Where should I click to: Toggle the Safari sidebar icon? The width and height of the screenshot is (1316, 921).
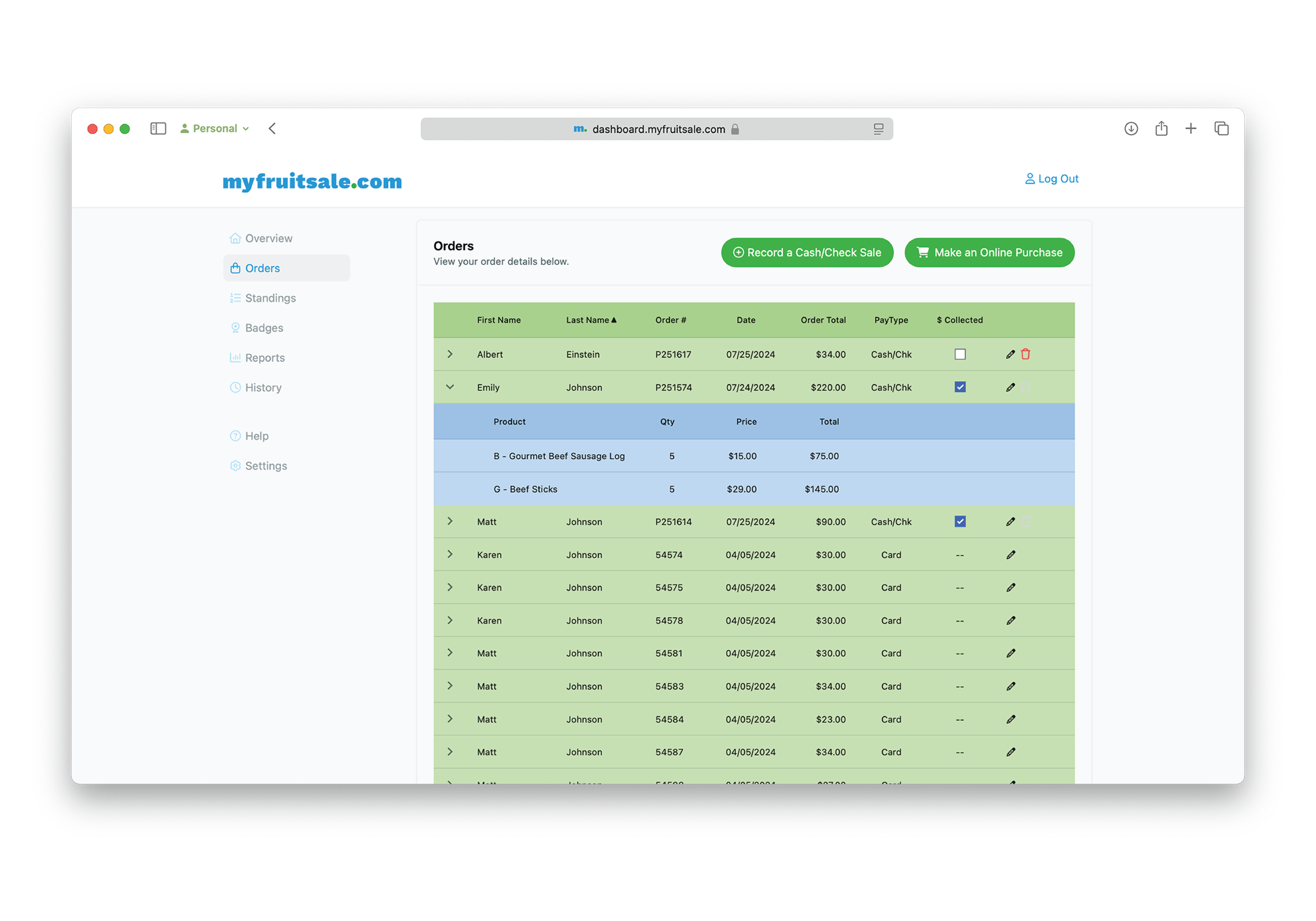click(158, 128)
